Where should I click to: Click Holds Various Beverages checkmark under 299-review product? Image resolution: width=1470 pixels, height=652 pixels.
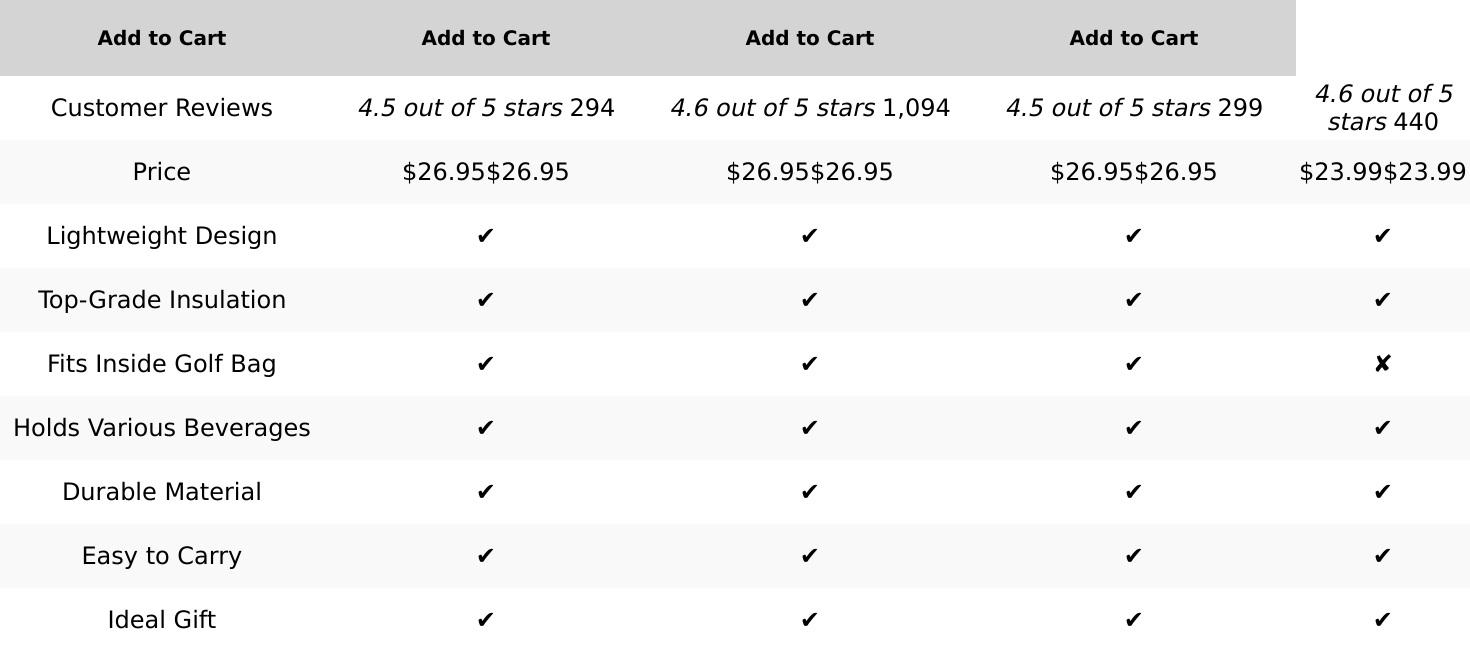pos(1133,428)
